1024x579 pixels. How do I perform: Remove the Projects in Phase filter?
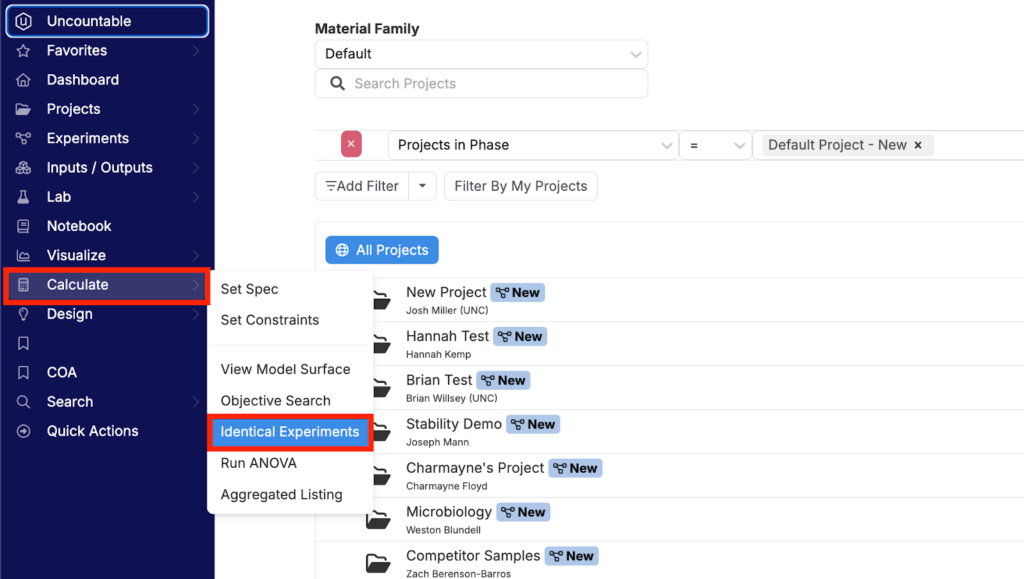pyautogui.click(x=351, y=144)
